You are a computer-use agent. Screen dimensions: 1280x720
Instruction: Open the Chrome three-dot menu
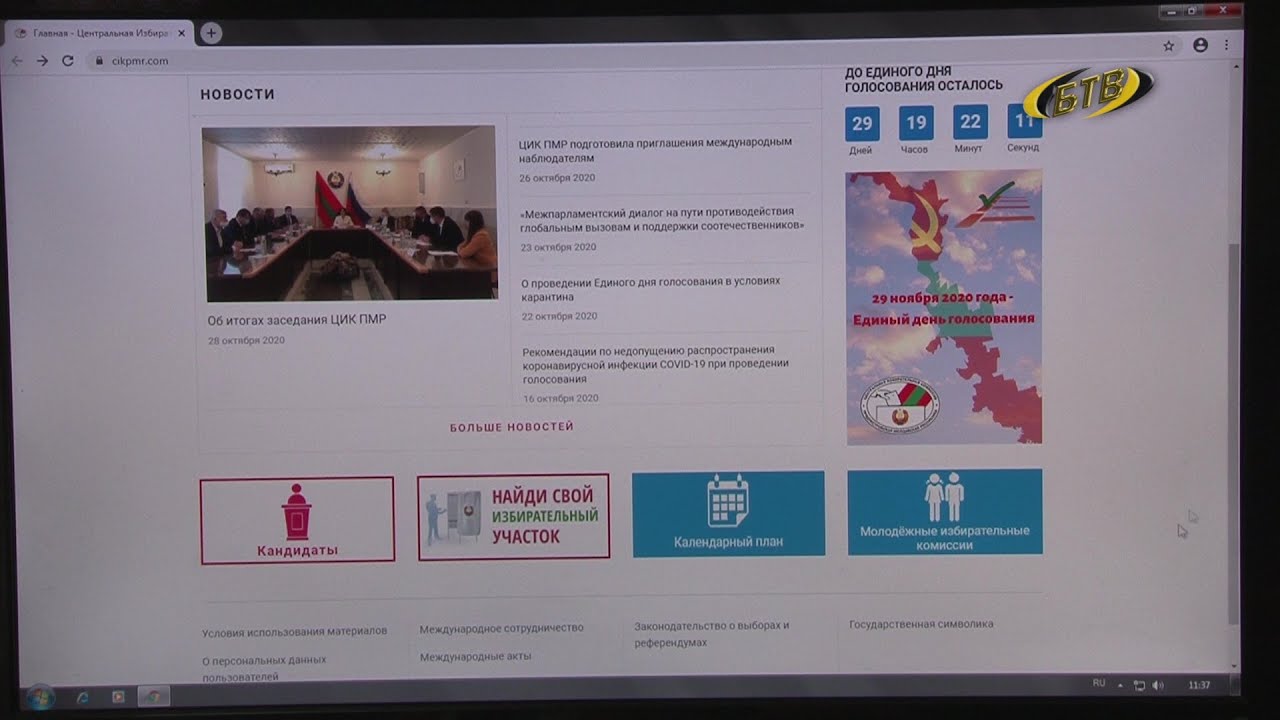1226,46
